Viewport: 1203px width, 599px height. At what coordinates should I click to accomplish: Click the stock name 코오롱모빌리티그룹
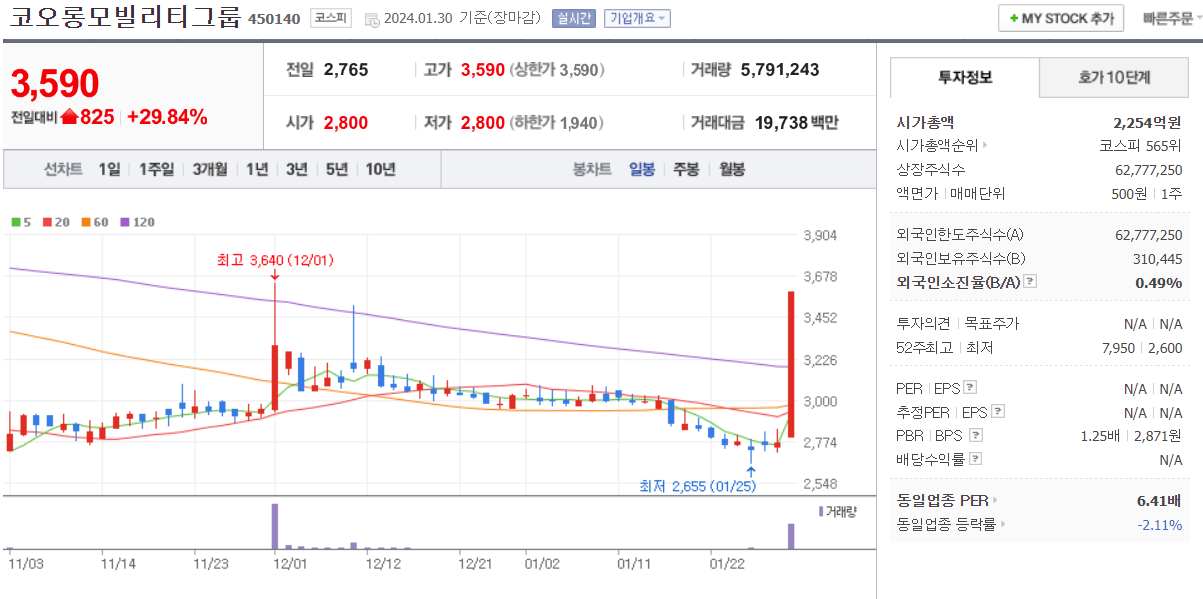[124, 17]
